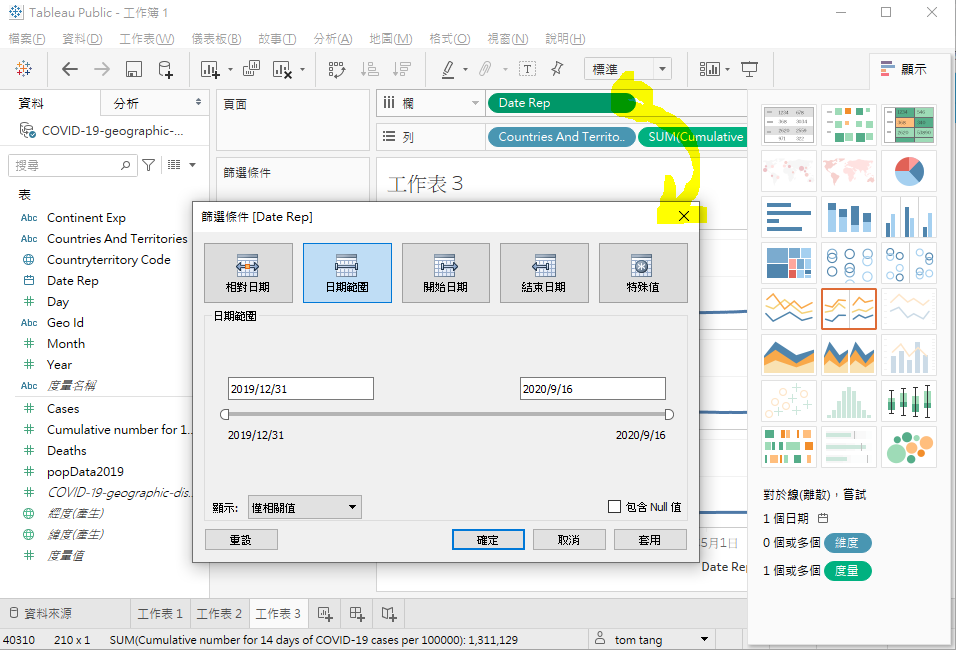Select the relative date filter type

tap(248, 273)
